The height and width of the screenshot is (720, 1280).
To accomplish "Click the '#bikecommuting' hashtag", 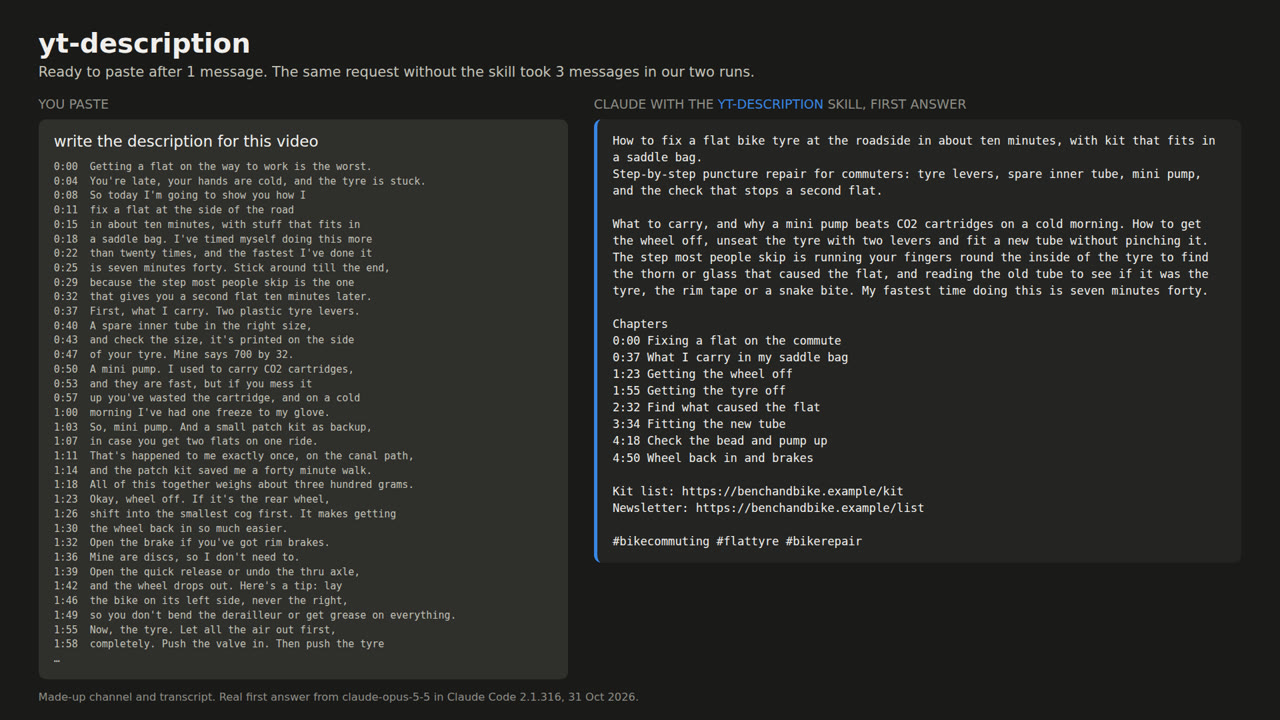I will pyautogui.click(x=661, y=541).
